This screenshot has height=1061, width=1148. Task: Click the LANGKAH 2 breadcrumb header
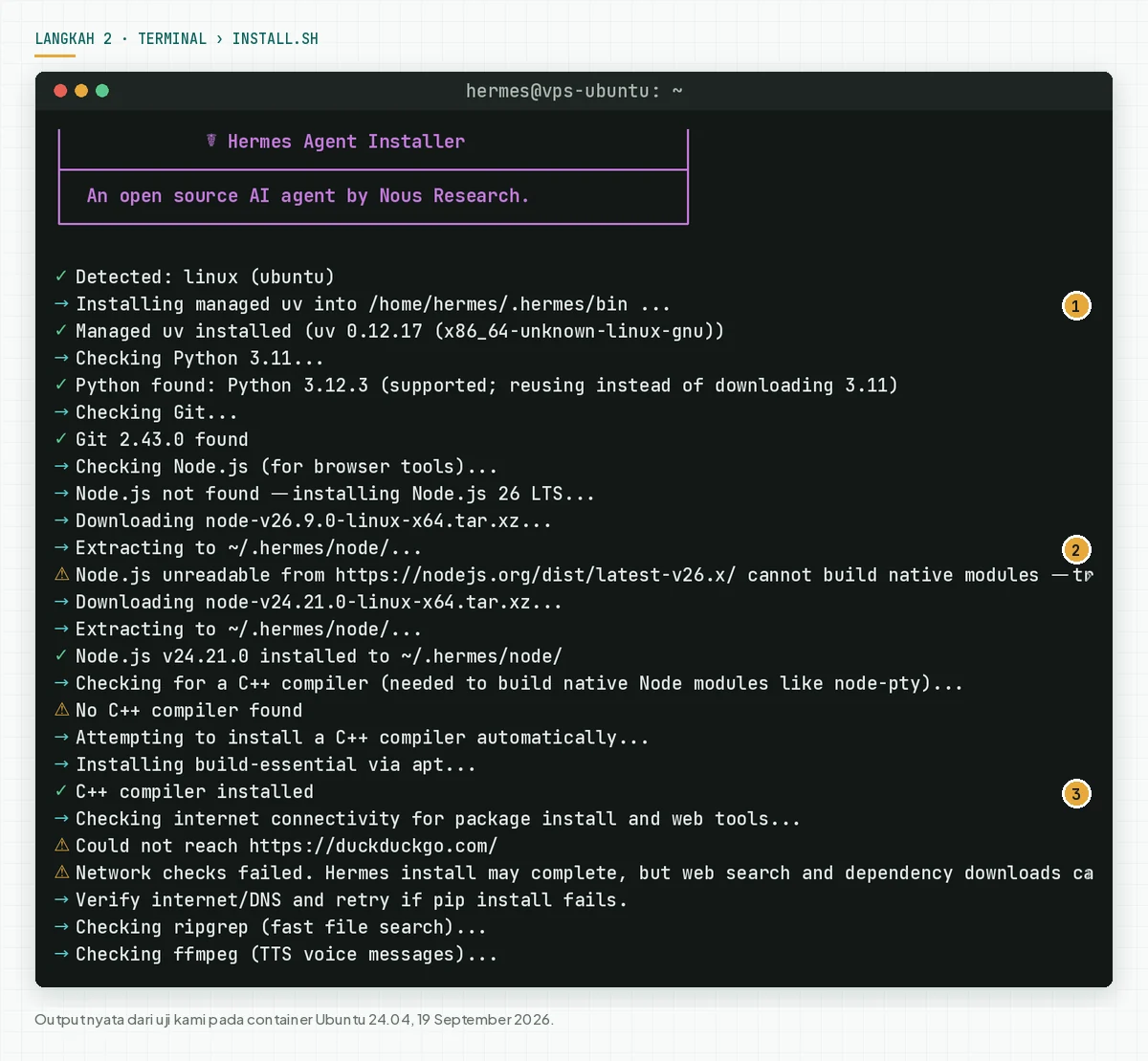[x=176, y=39]
